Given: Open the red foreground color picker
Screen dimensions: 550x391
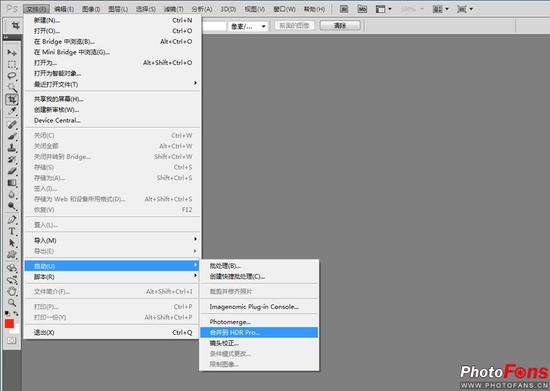Looking at the screenshot, I should pyautogui.click(x=9, y=323).
